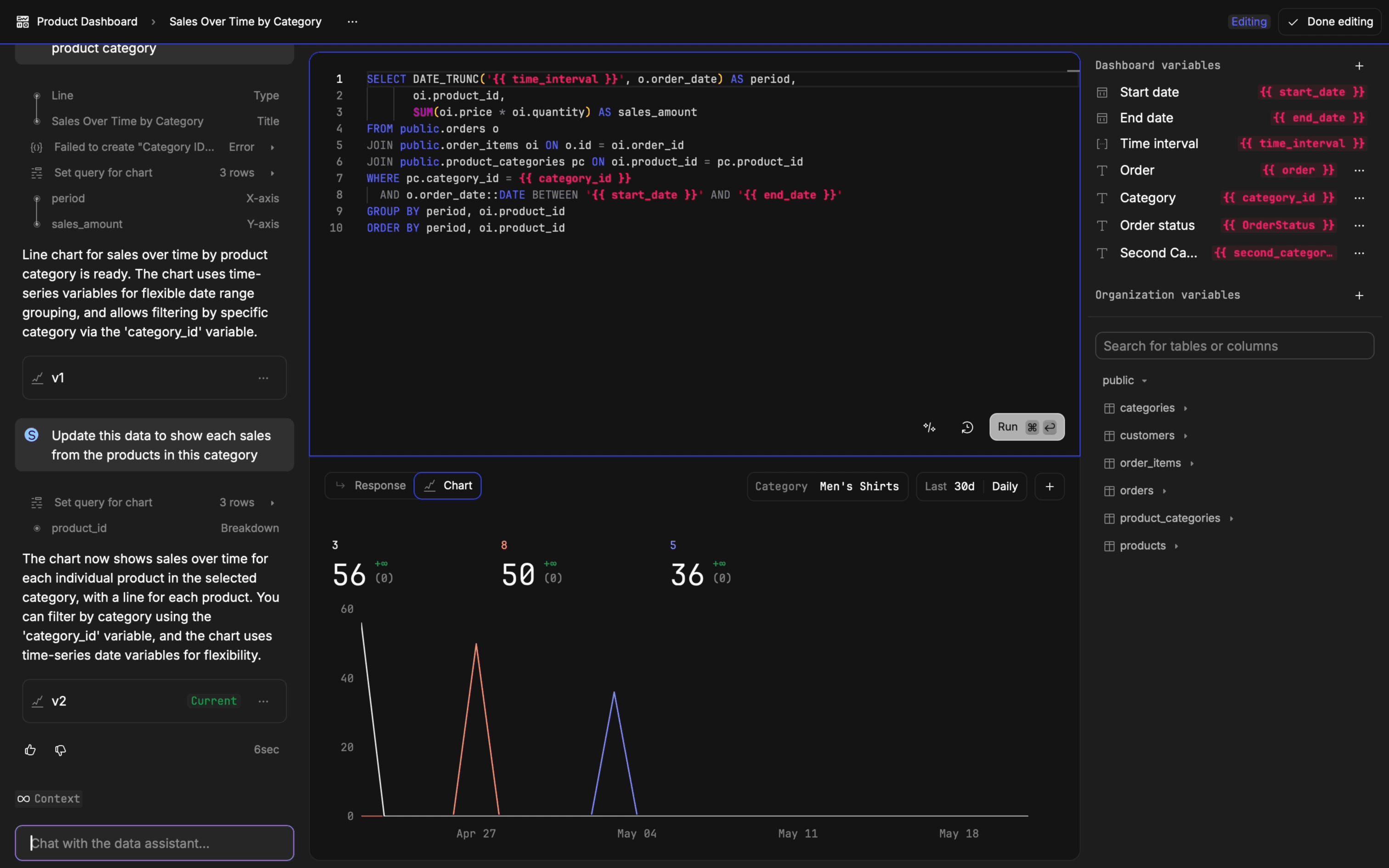1389x868 pixels.
Task: Open the query history clock icon
Action: tap(967, 427)
